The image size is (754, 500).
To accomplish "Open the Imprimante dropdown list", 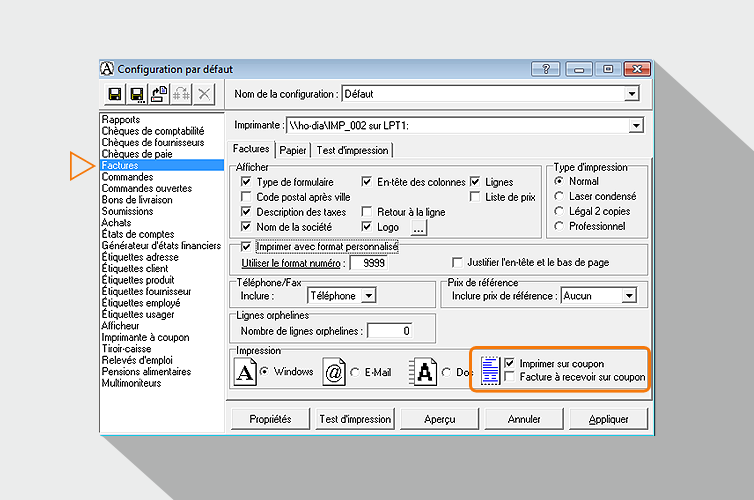I will click(x=636, y=125).
